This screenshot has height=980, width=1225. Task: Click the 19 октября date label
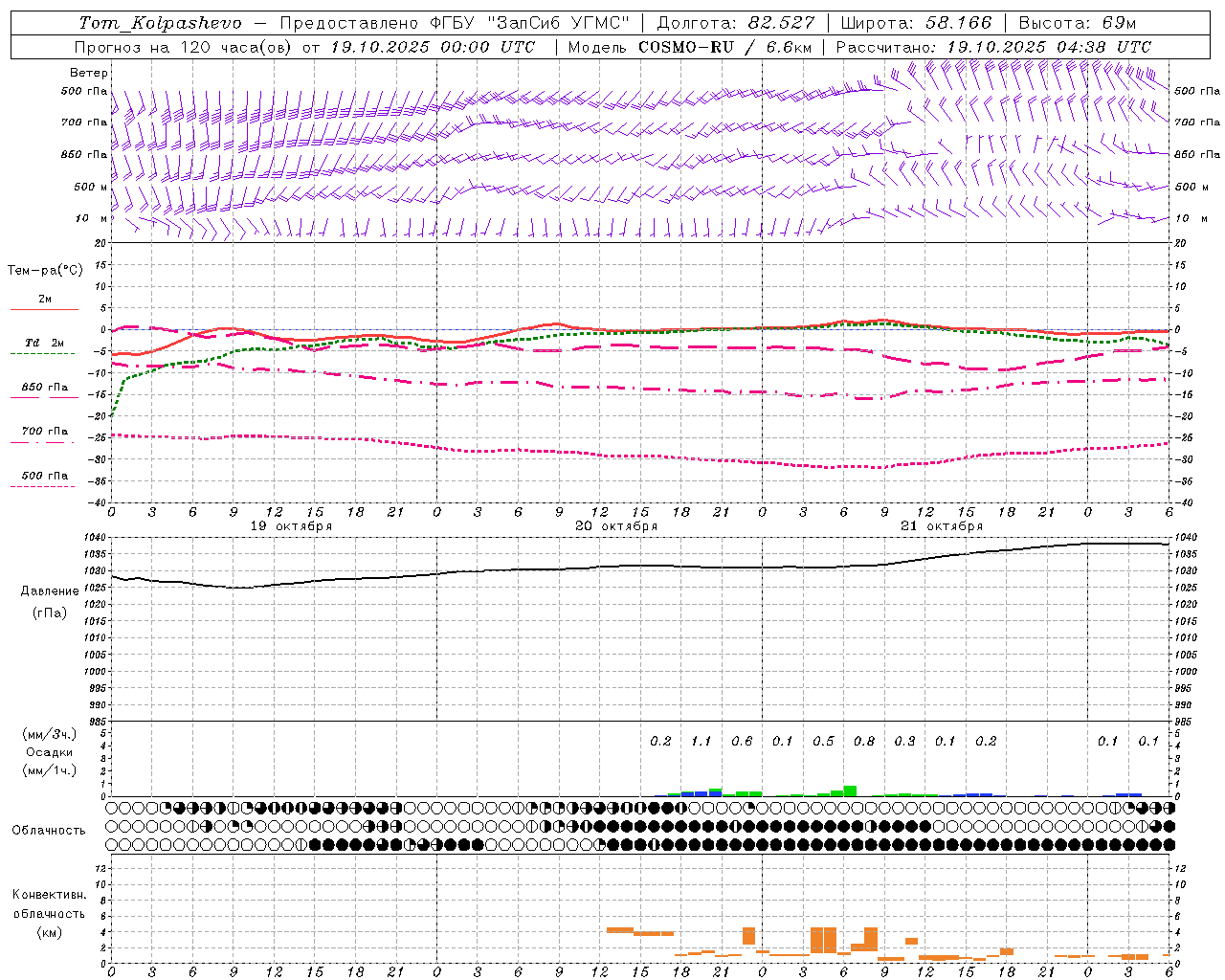coord(291,525)
